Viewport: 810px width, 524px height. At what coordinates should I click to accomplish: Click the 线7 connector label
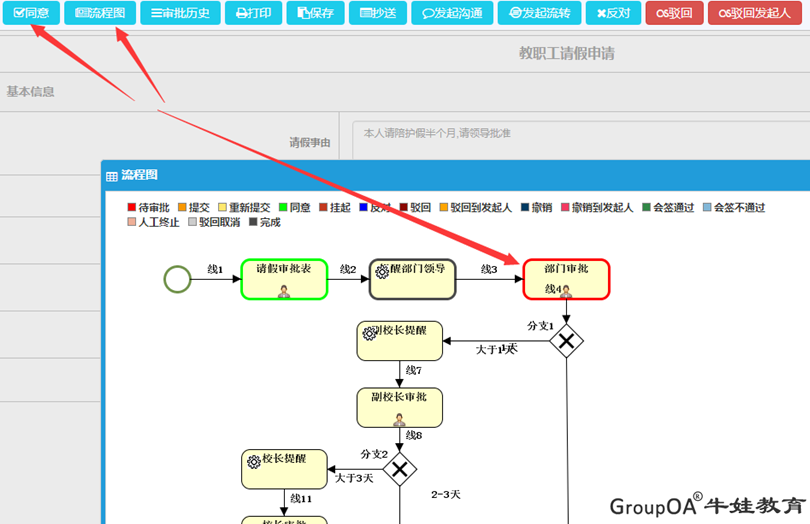click(414, 370)
